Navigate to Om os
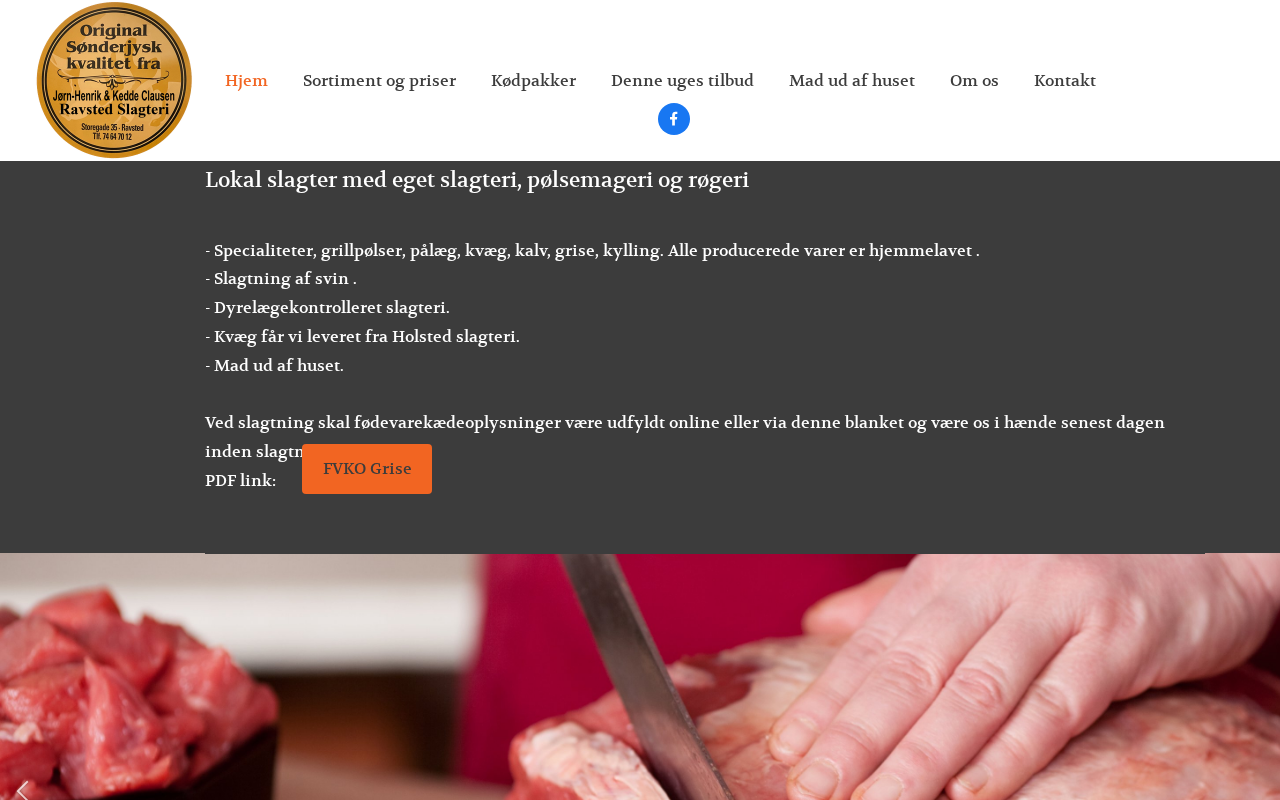The image size is (1280, 800). [974, 81]
